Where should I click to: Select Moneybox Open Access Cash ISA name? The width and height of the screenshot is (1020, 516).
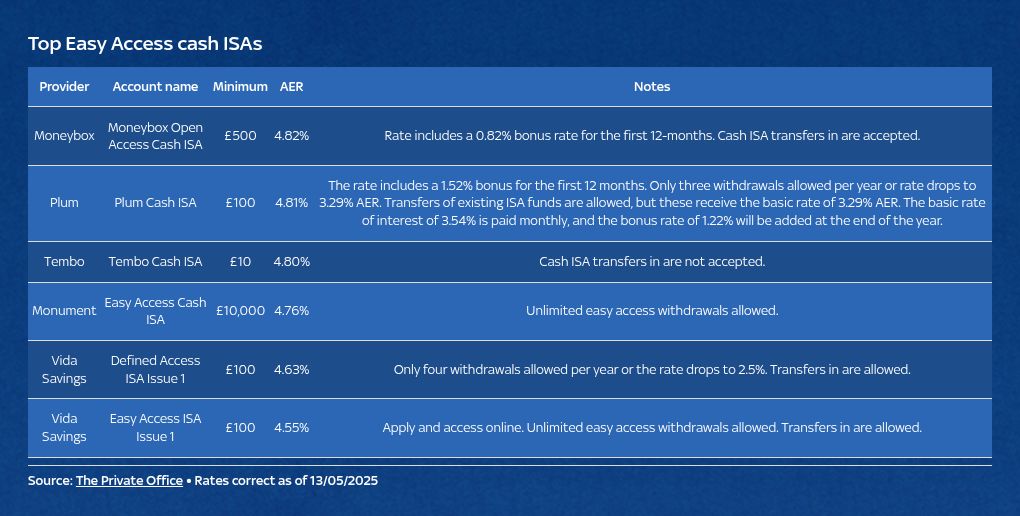[155, 136]
